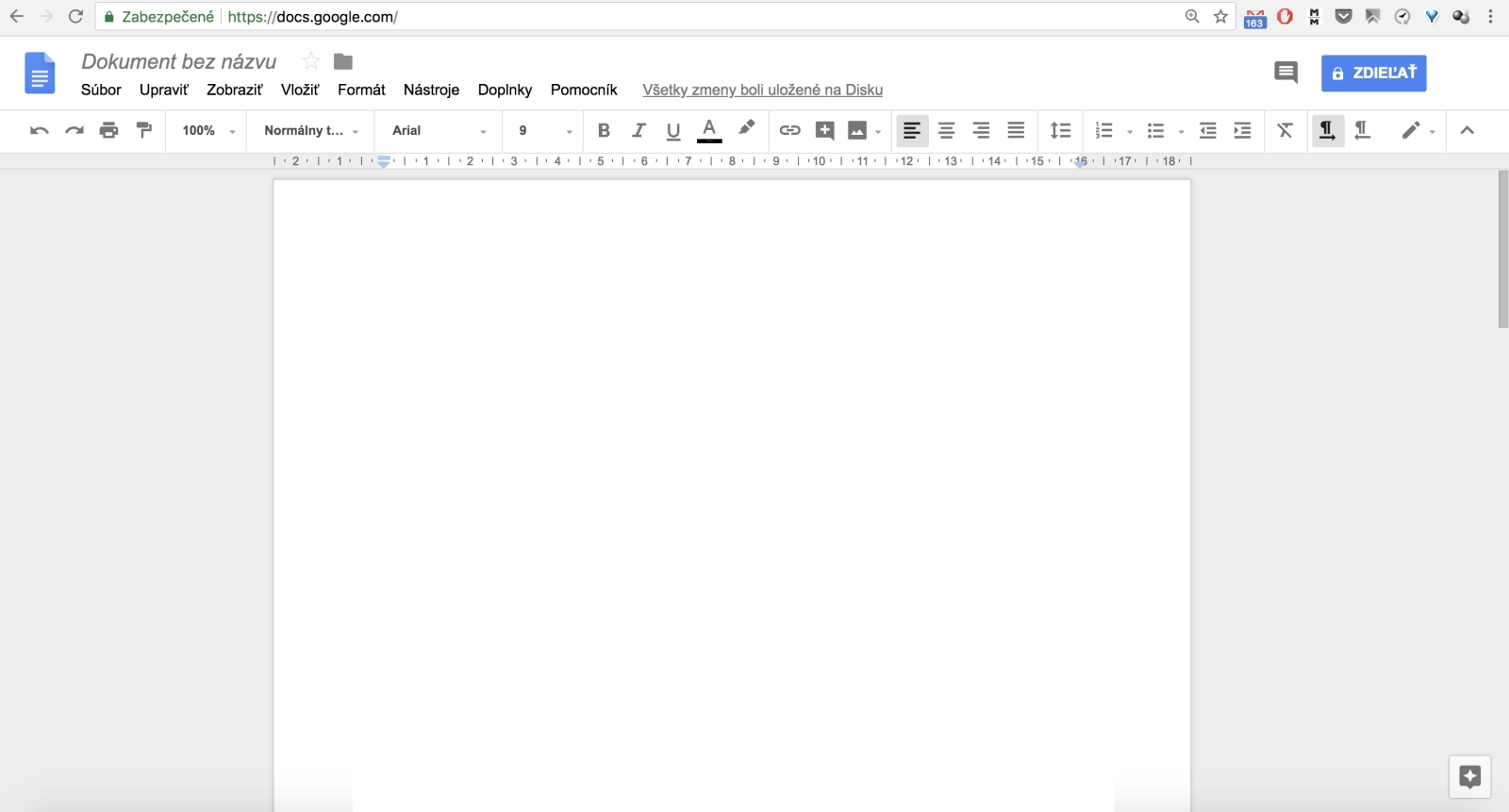Screen dimensions: 1509x812
Task: Move document using the folder icon
Action: tap(343, 61)
